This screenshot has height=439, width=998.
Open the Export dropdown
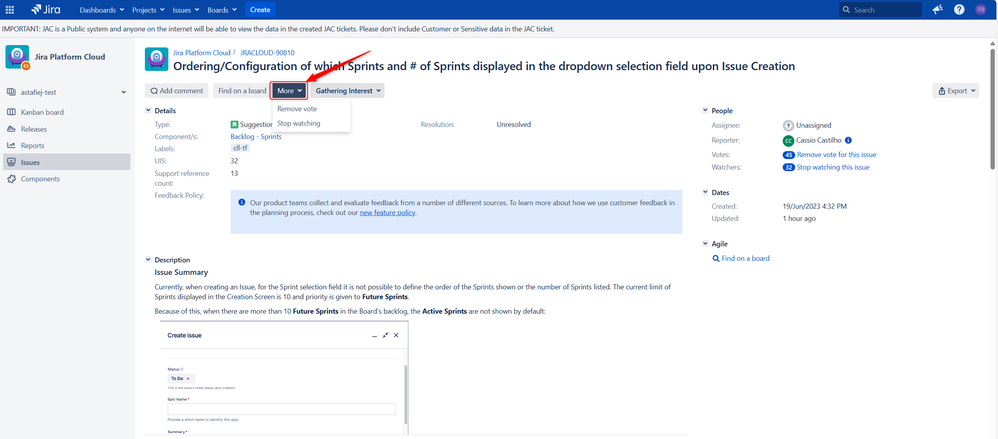[x=955, y=91]
